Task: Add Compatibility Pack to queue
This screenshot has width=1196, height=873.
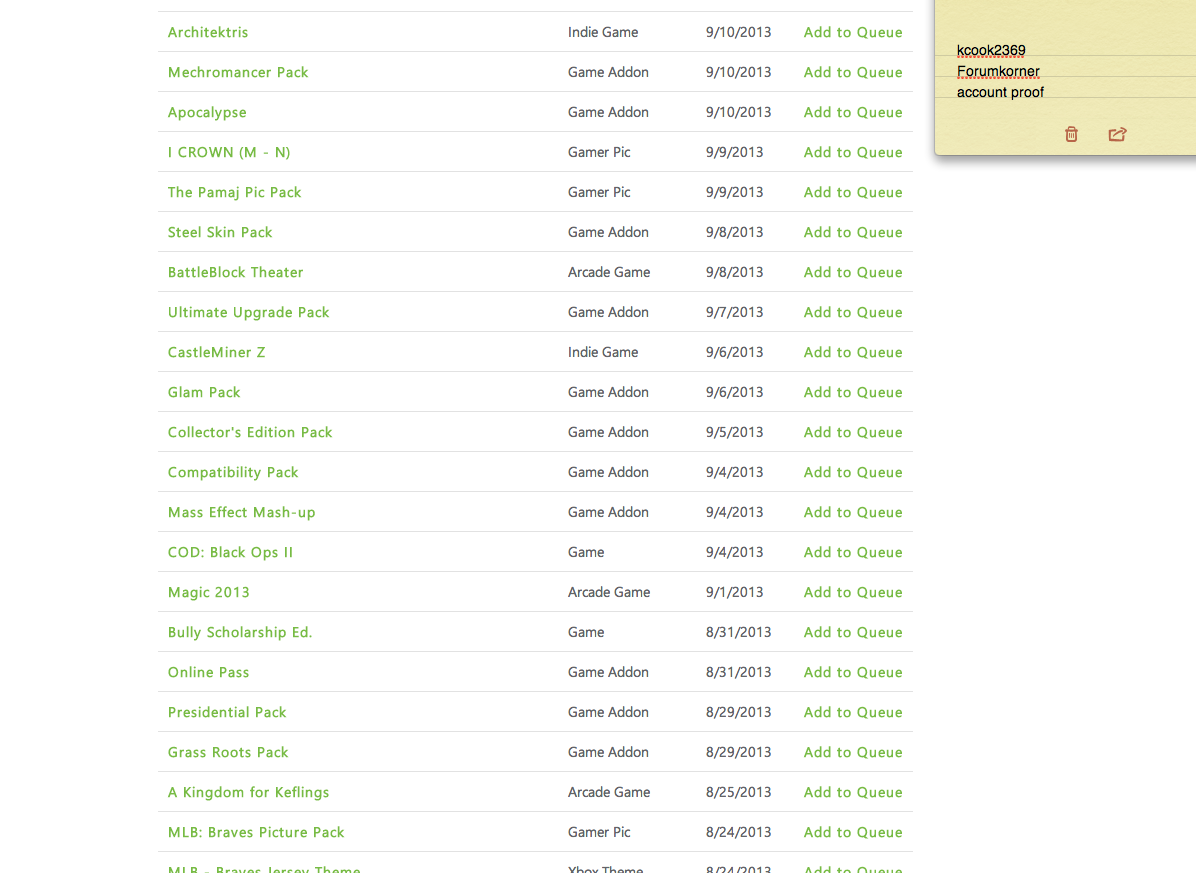Action: pos(853,473)
